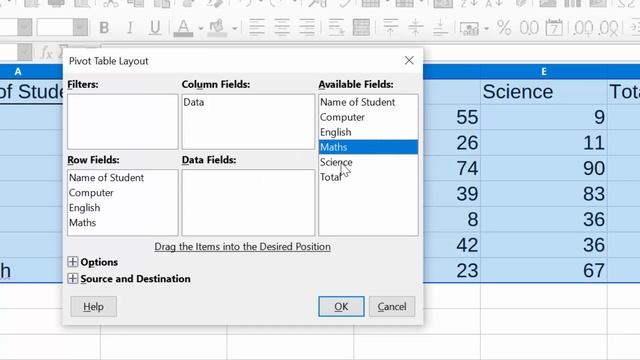640x360 pixels.
Task: Align cell content to the left
Action: (257, 27)
